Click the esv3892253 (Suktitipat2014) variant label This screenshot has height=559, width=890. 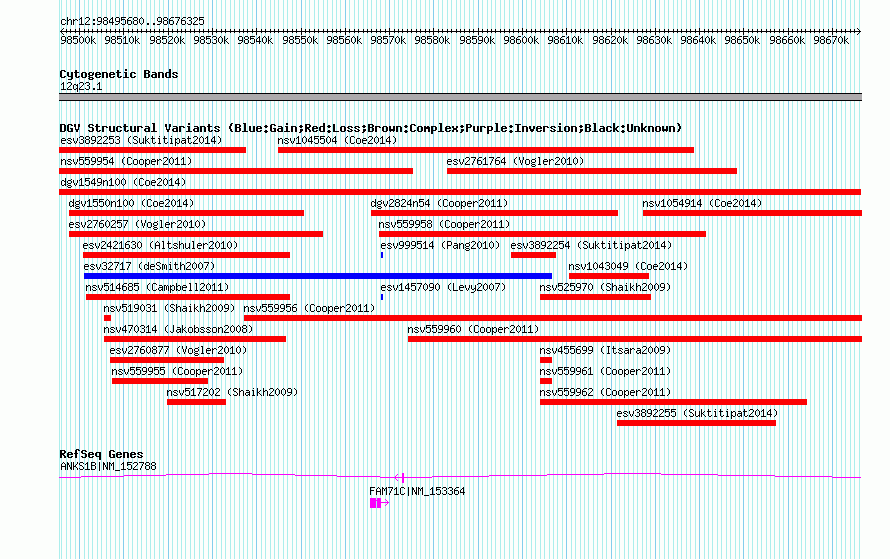pos(141,140)
